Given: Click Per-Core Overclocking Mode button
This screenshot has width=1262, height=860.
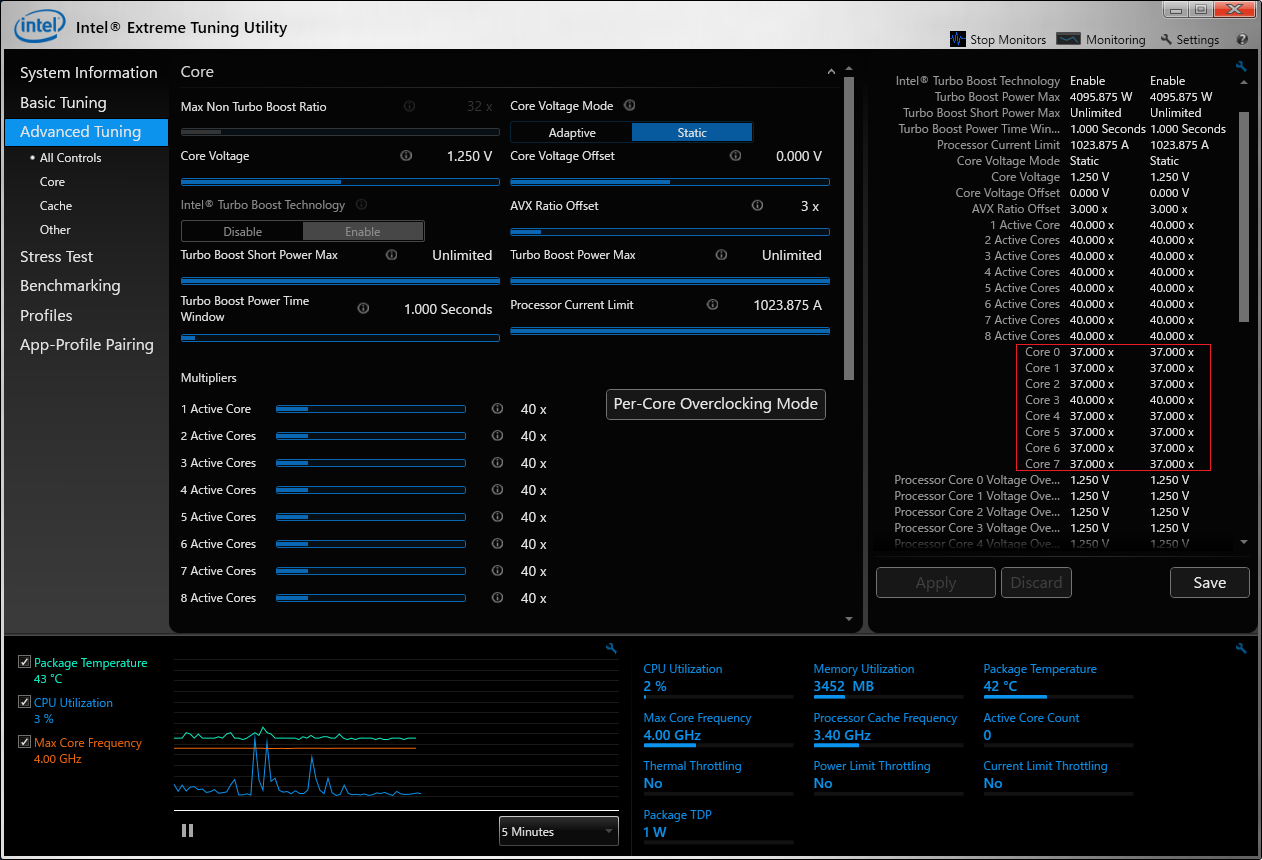Looking at the screenshot, I should pos(715,404).
